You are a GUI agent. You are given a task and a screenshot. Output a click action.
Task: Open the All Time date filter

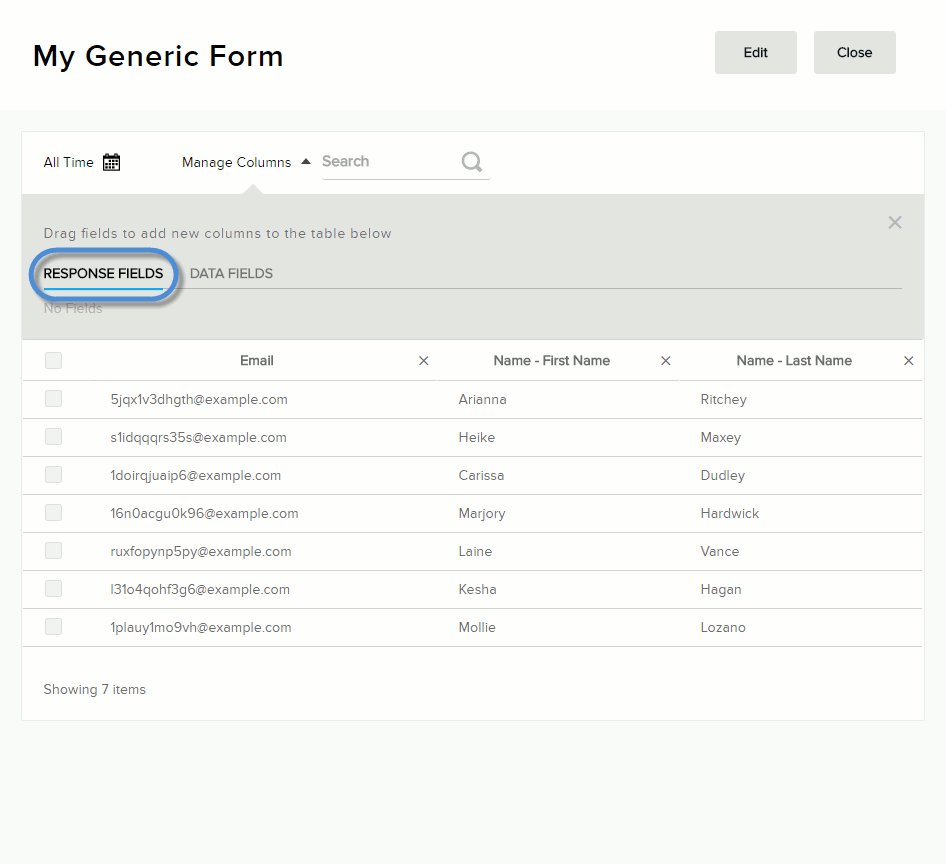click(69, 162)
